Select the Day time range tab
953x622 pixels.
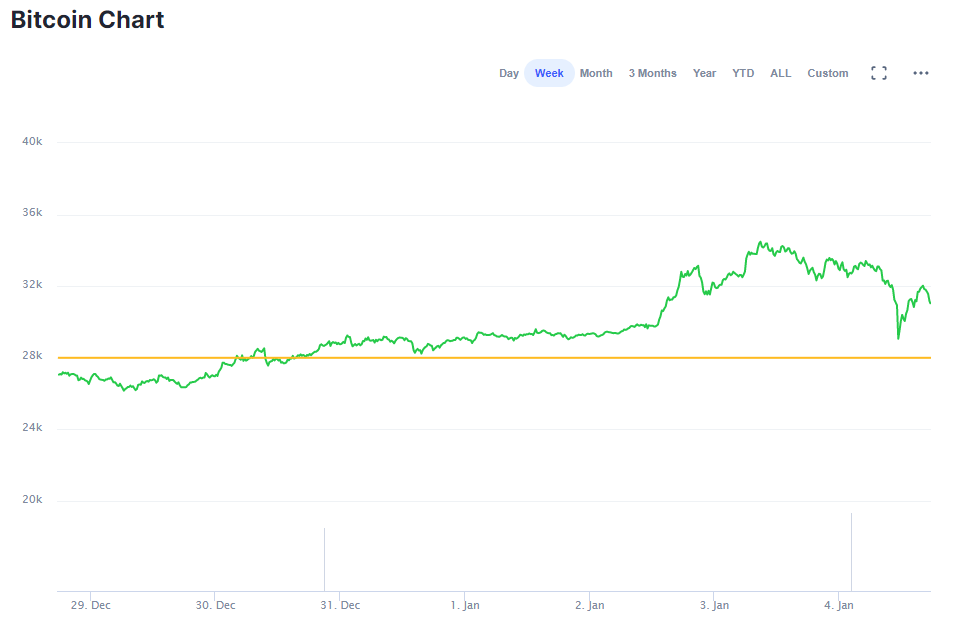click(x=509, y=73)
